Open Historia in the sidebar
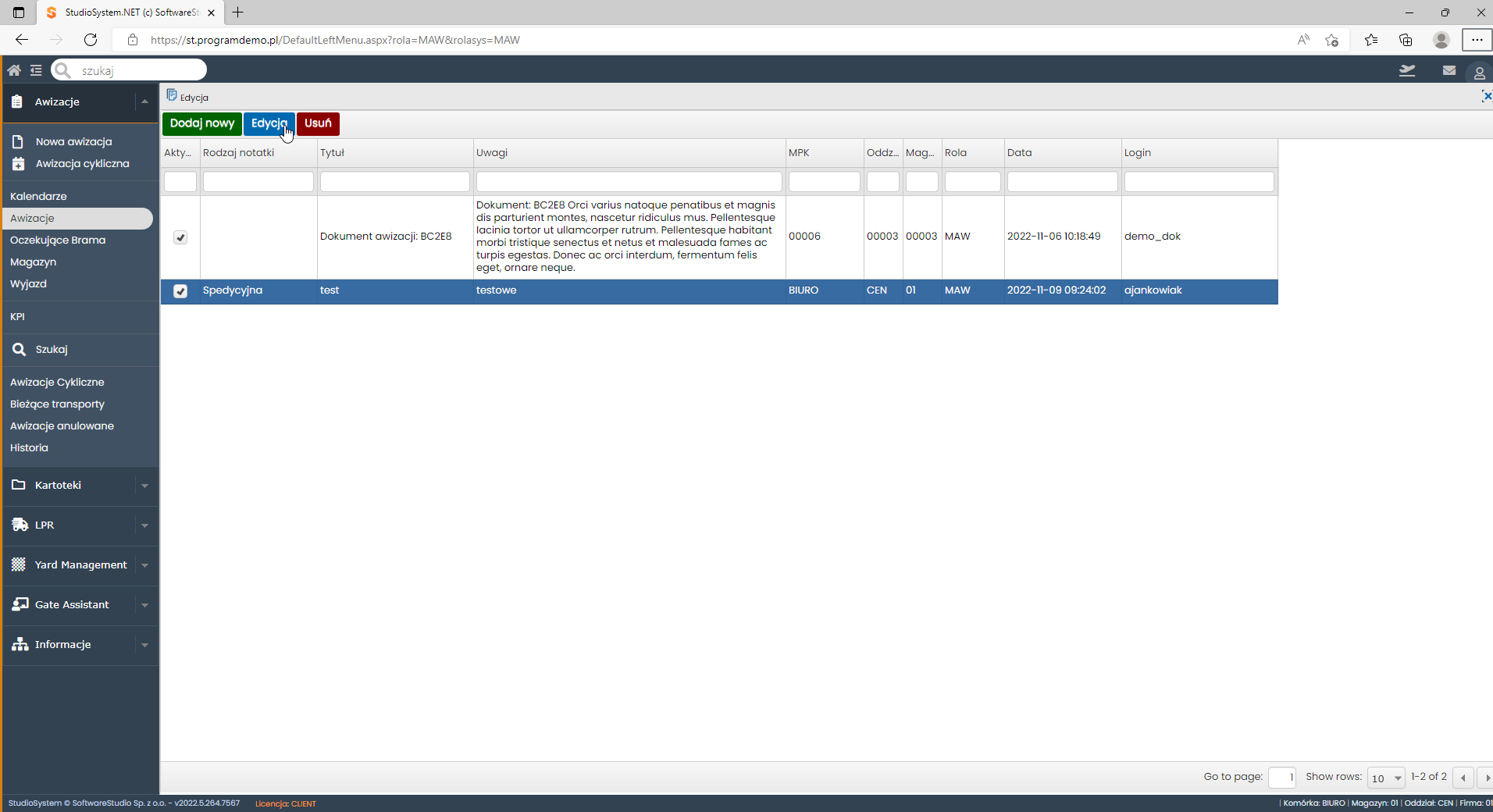The image size is (1493, 812). pyautogui.click(x=29, y=447)
